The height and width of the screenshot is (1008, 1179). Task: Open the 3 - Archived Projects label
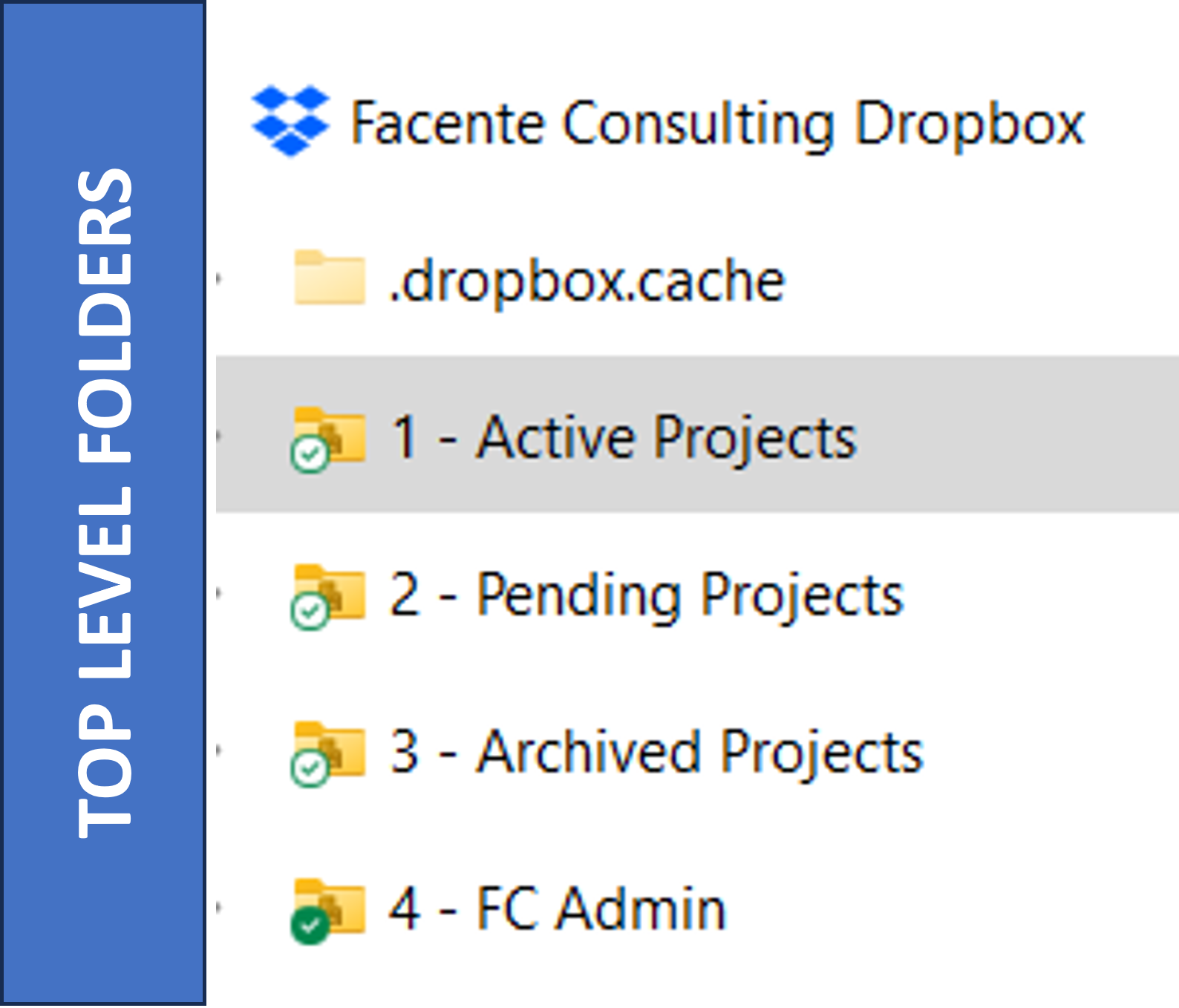tap(656, 752)
